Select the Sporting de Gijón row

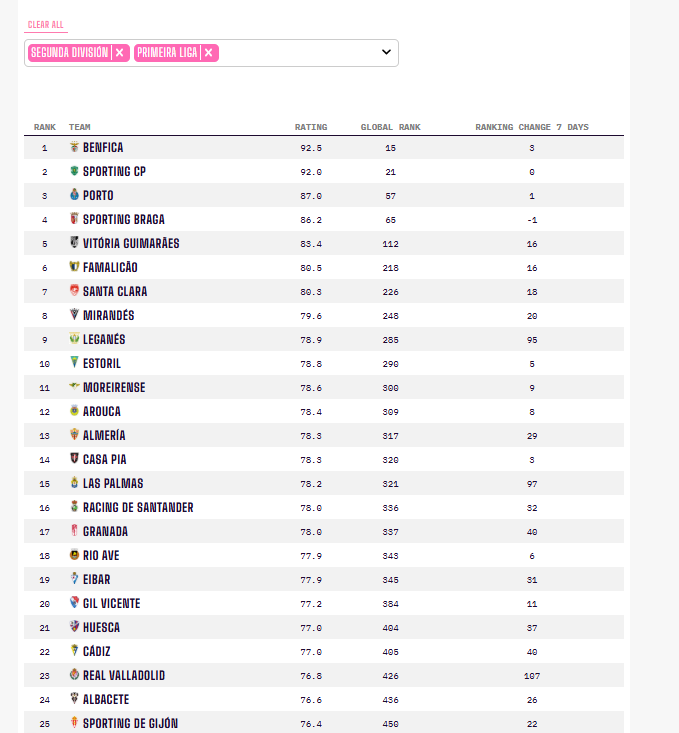[324, 723]
